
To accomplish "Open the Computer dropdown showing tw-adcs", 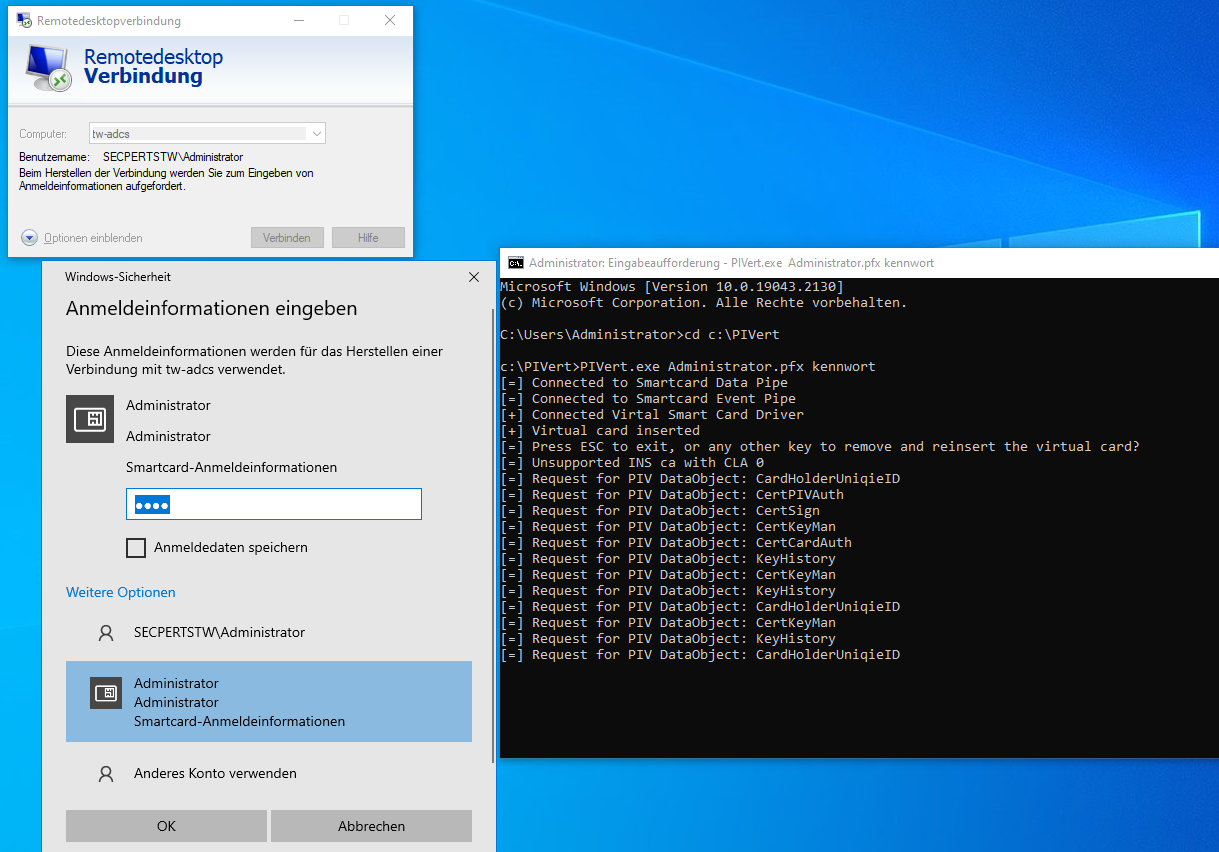I will (317, 133).
